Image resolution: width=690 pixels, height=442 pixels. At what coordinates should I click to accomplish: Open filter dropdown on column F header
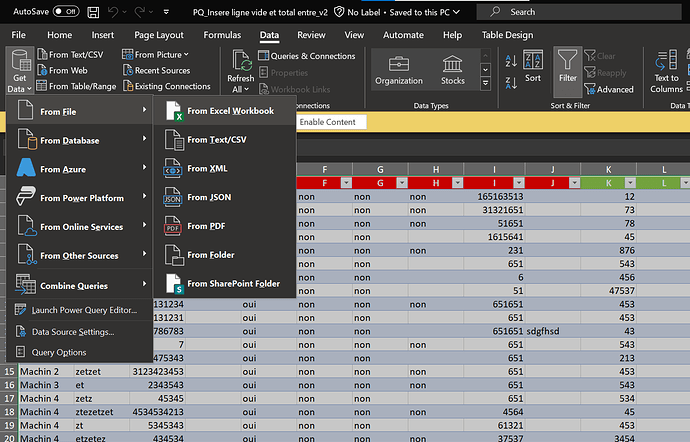click(x=346, y=183)
